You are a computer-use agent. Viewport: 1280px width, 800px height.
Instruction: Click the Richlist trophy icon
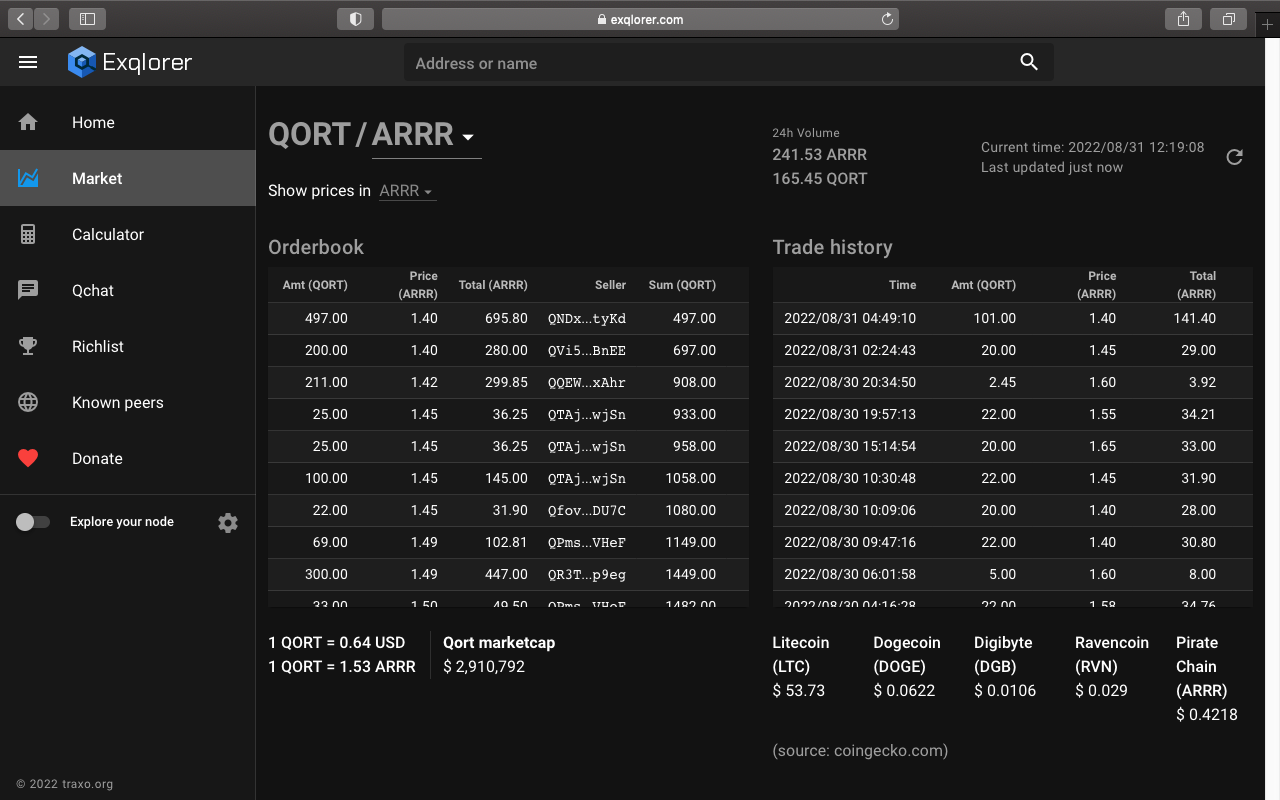click(x=28, y=346)
